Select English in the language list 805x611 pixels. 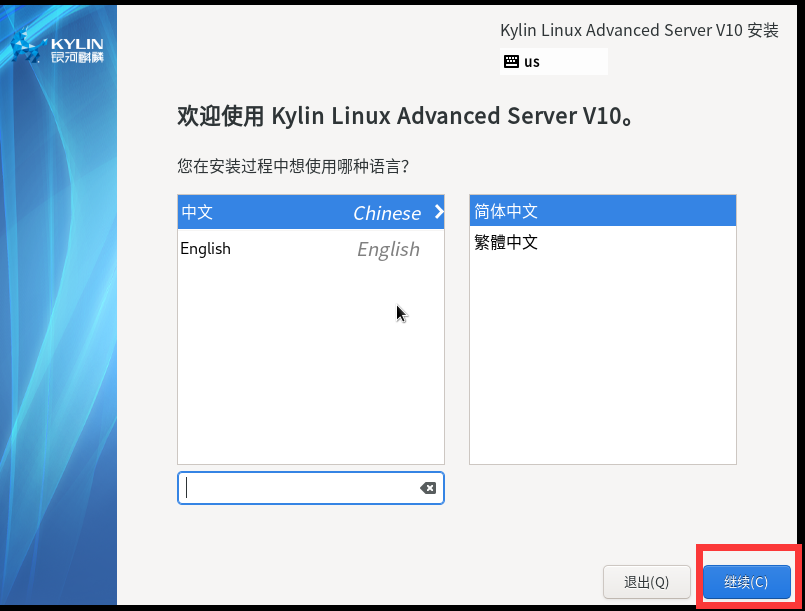click(x=311, y=249)
